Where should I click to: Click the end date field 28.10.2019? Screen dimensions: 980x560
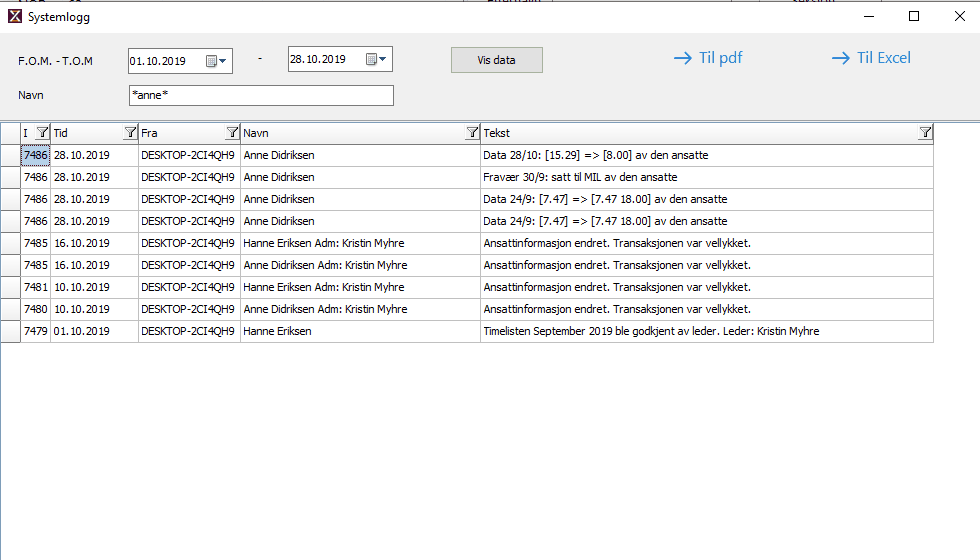tap(324, 60)
